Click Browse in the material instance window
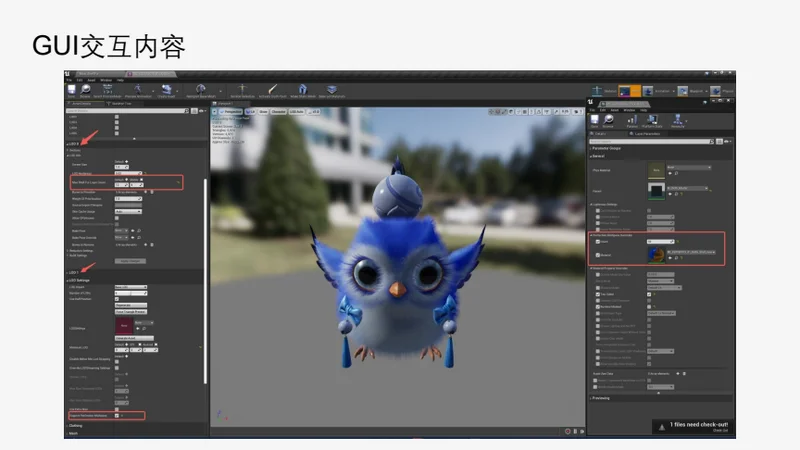The image size is (800, 450). pyautogui.click(x=608, y=121)
